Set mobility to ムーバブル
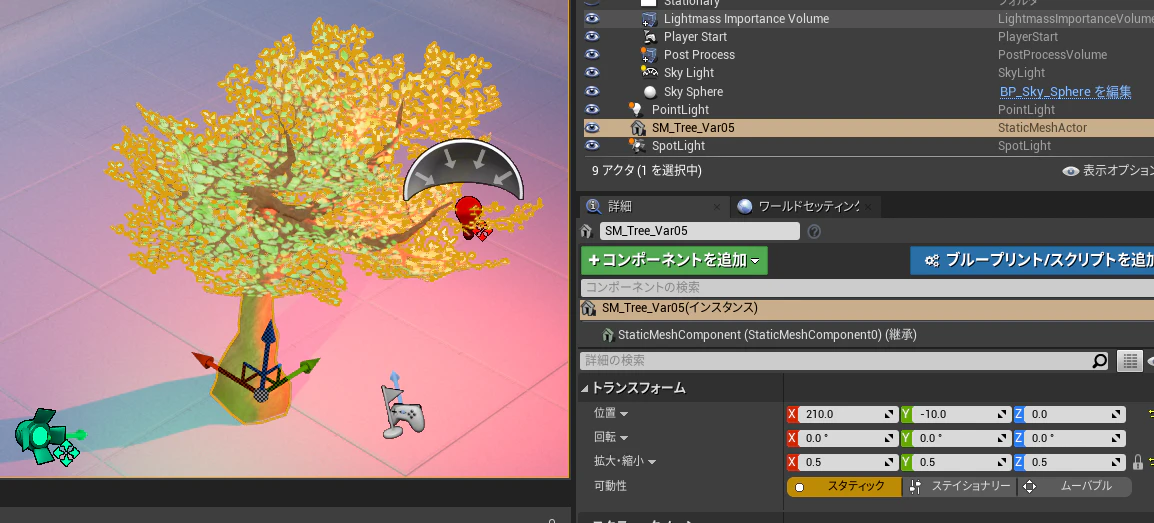Image resolution: width=1154 pixels, height=523 pixels. (1075, 486)
